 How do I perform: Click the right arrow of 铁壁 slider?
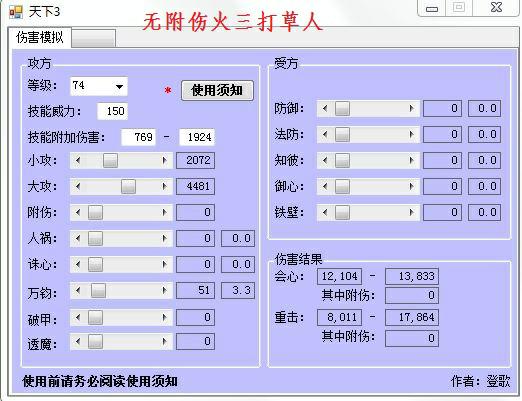click(x=412, y=212)
